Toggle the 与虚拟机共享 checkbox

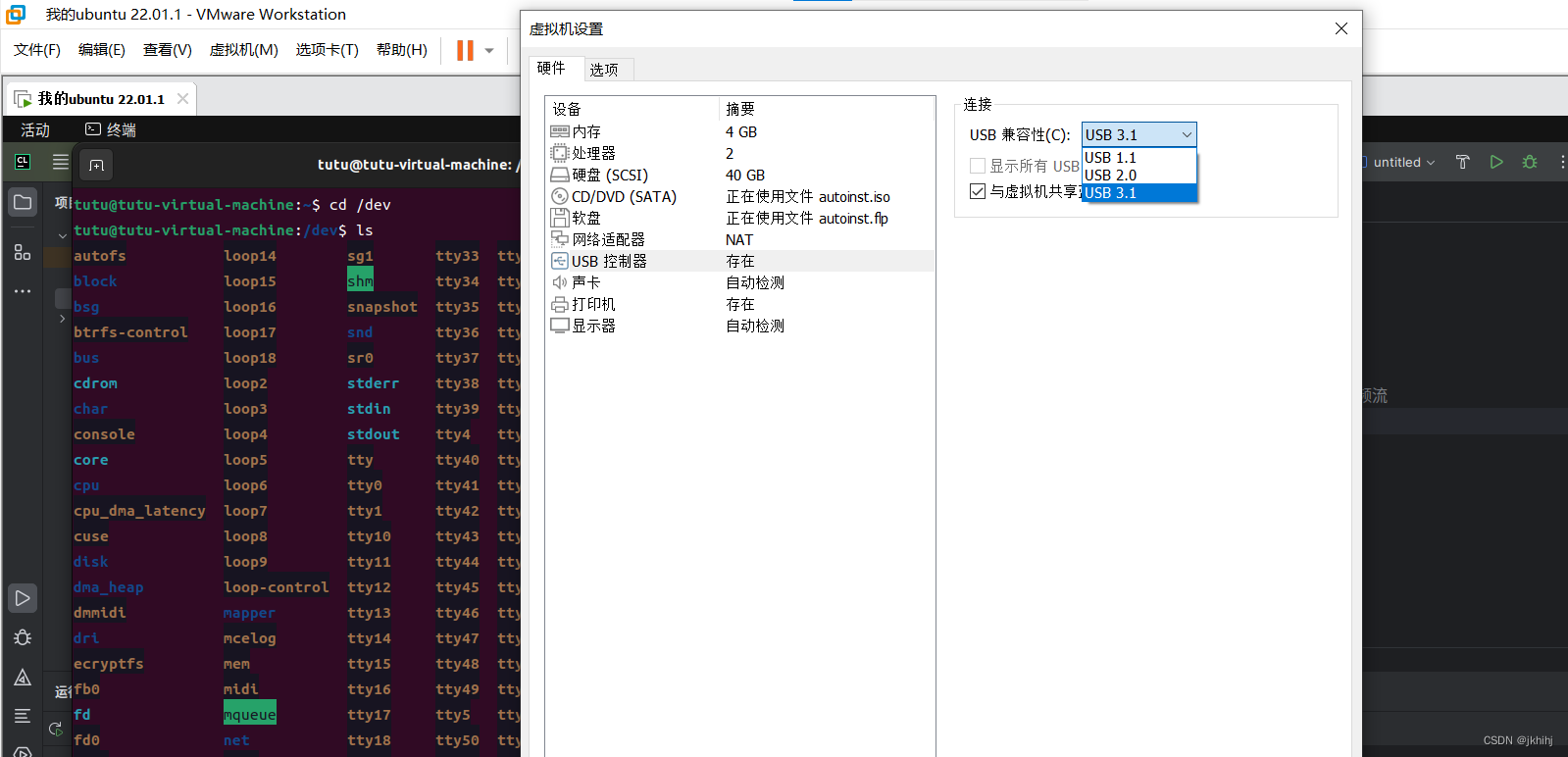978,191
